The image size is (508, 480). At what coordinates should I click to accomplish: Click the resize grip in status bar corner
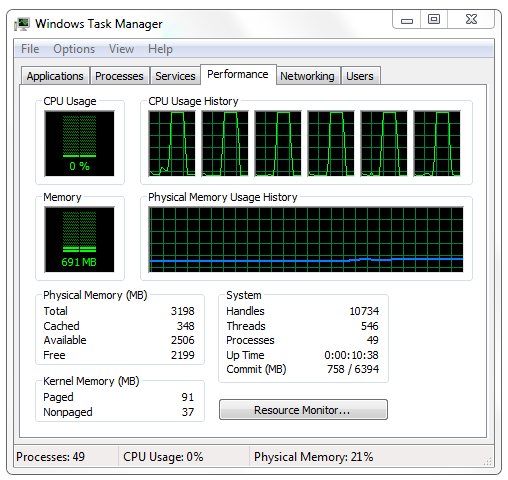pos(488,461)
